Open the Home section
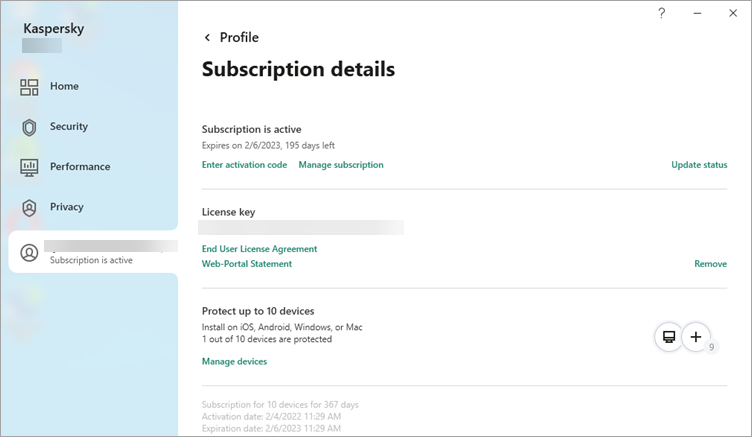Screen dimensions: 752x437 pyautogui.click(x=64, y=87)
